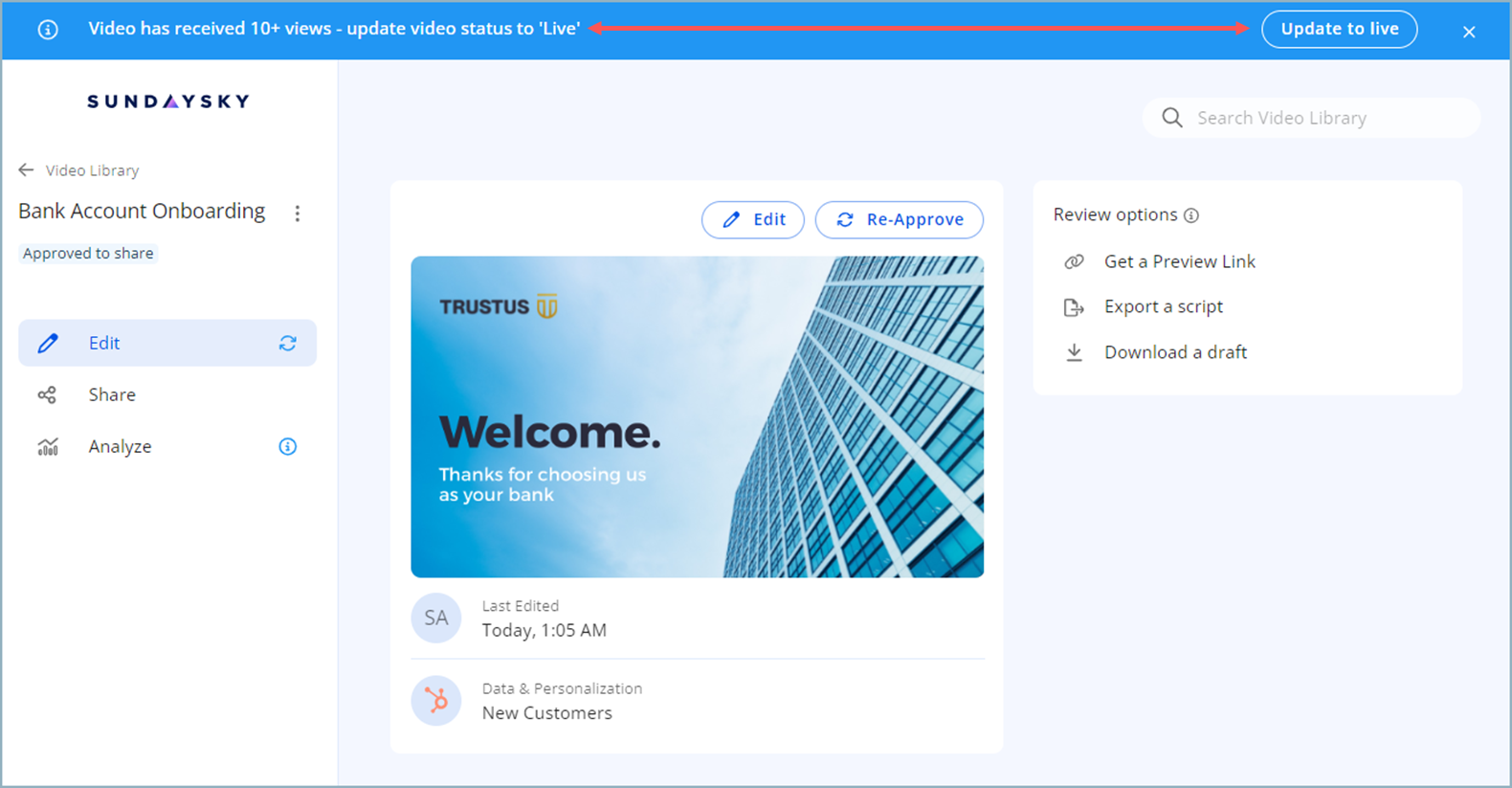
Task: Click the Re-Approve button
Action: click(x=899, y=219)
